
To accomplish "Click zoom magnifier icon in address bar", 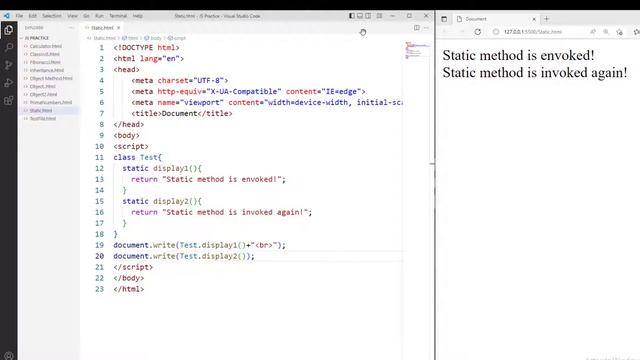I will pyautogui.click(x=606, y=32).
